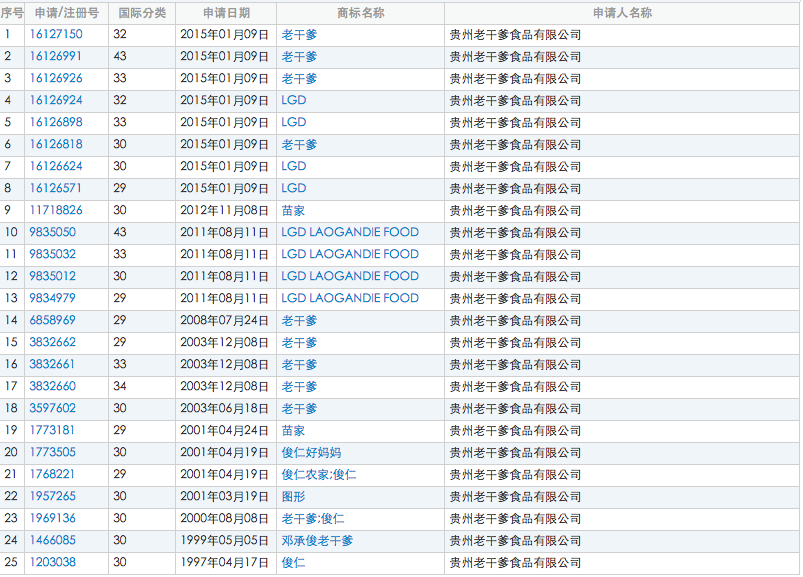Open the 俊仁农家;俊仁 trademark
The image size is (803, 577).
pos(319,475)
